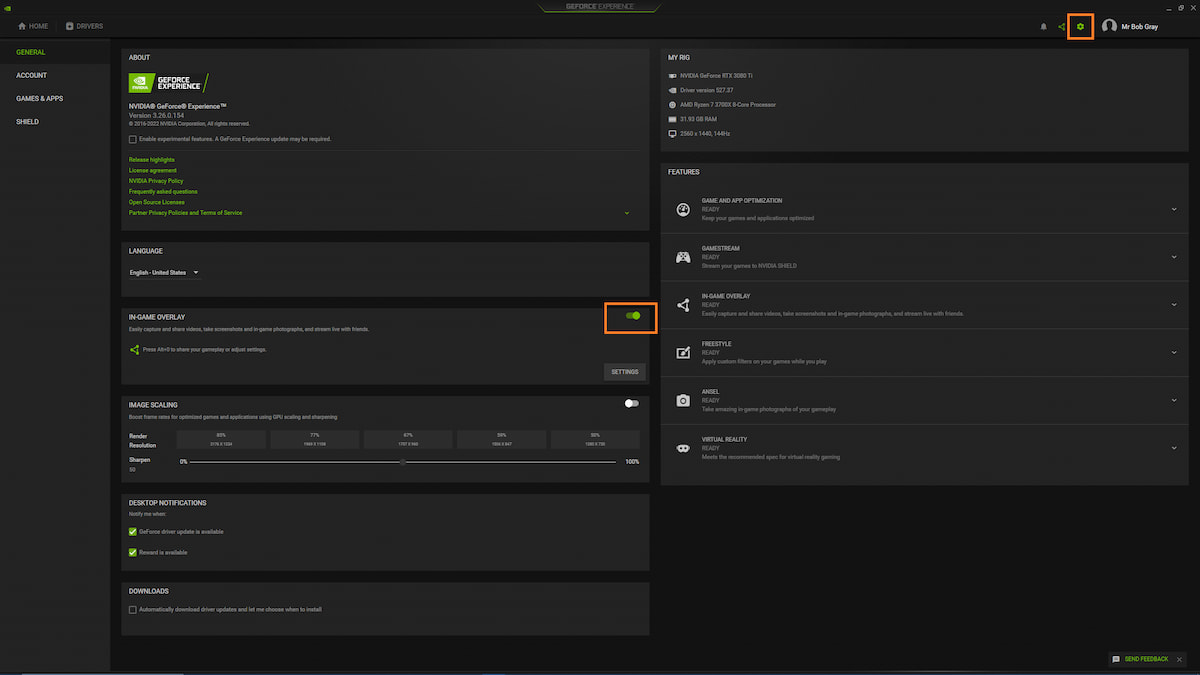
Task: Click the notifications bell icon
Action: (x=1044, y=26)
